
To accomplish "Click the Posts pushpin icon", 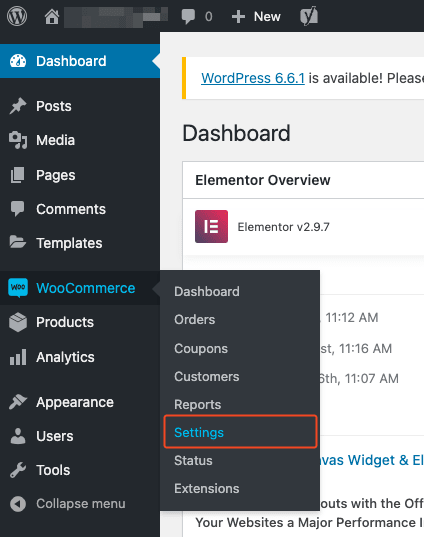I will coord(18,106).
